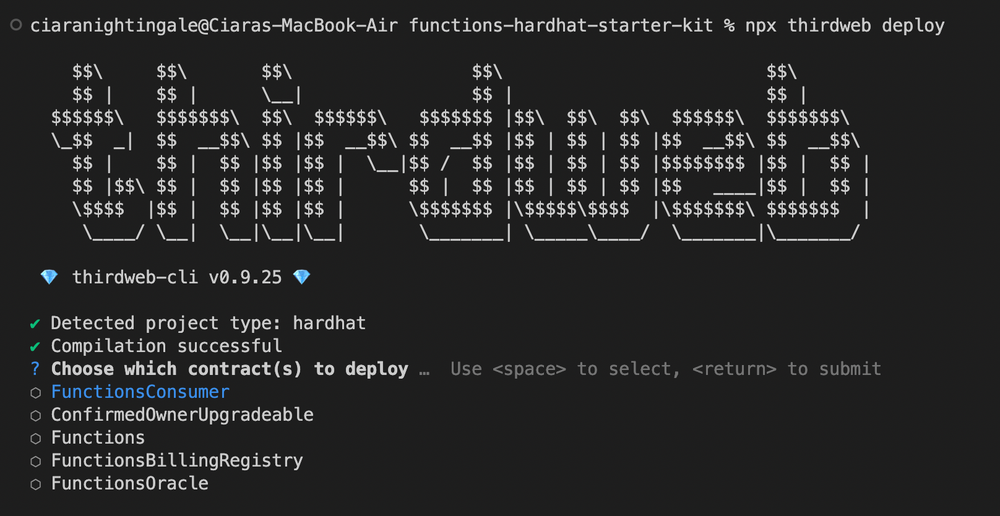
Task: Click the thirdweb-cli v0.9.25 version text
Action: (x=177, y=277)
